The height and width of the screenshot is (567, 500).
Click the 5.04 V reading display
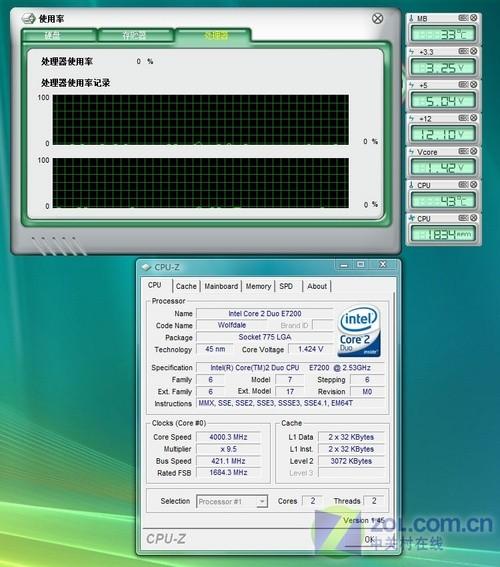443,101
